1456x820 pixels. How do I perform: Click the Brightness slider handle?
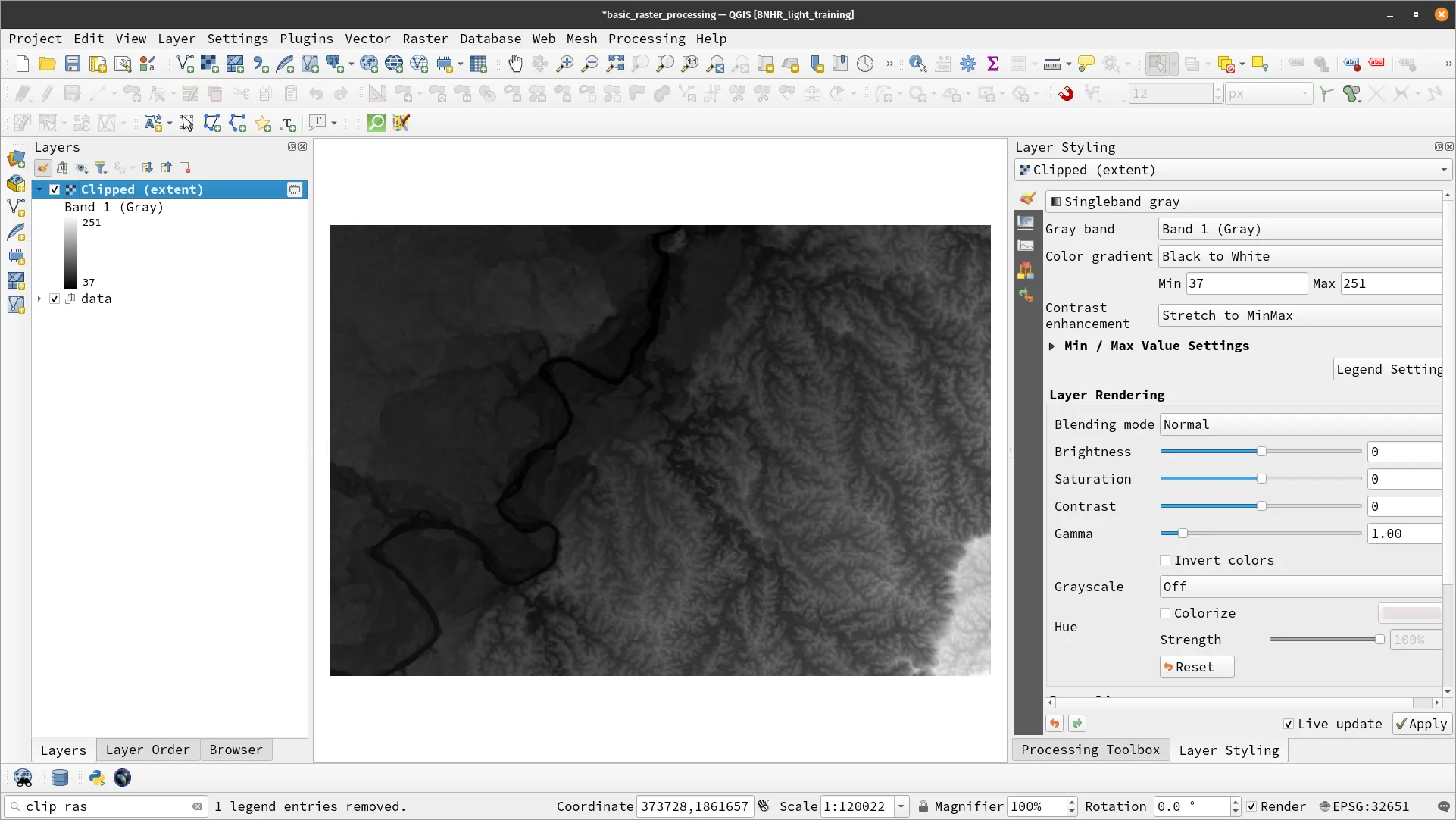coord(1261,452)
